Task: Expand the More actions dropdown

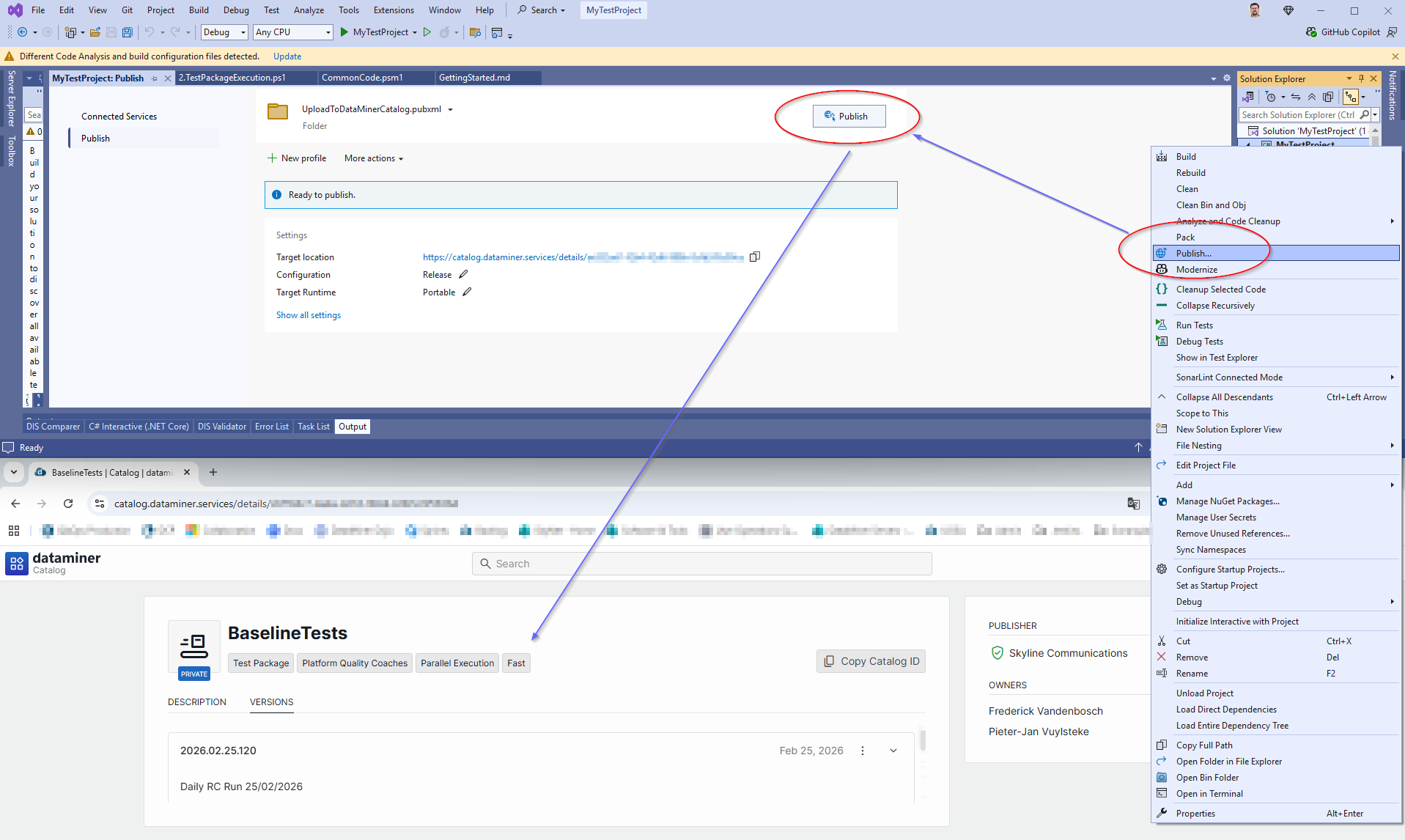Action: (372, 158)
